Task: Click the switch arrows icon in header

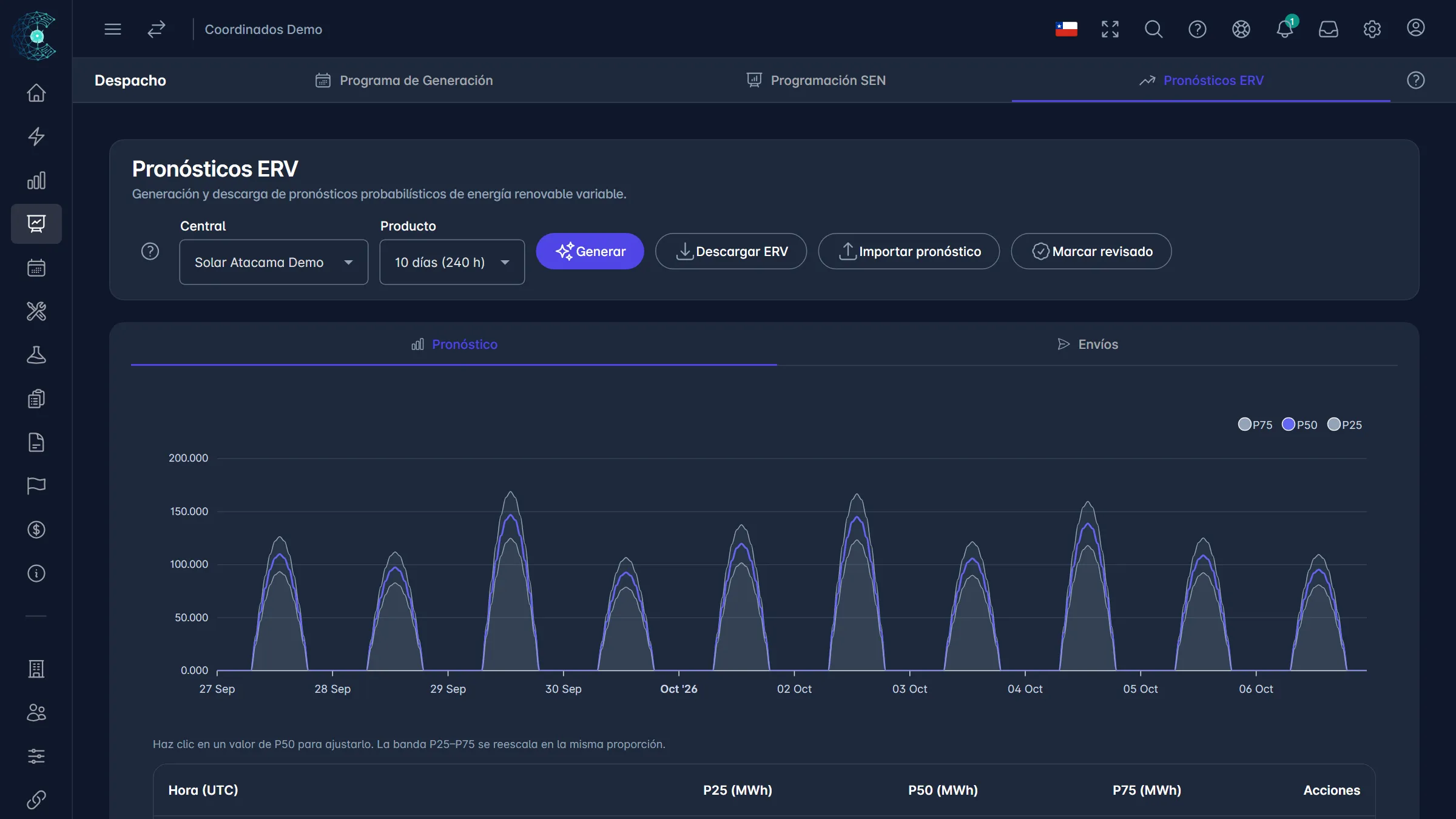Action: [157, 29]
